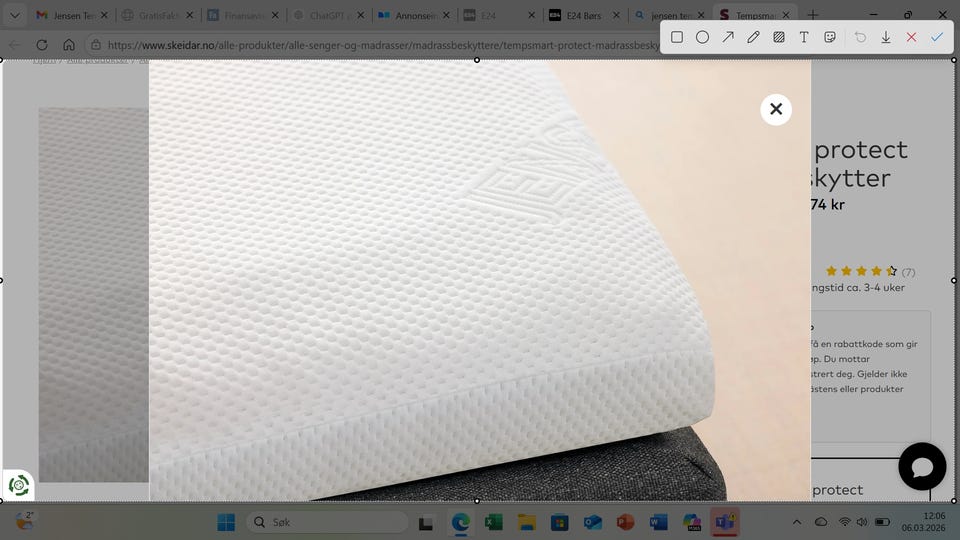Select the product thumbnail behind the zoom
960x540 pixels.
94,294
